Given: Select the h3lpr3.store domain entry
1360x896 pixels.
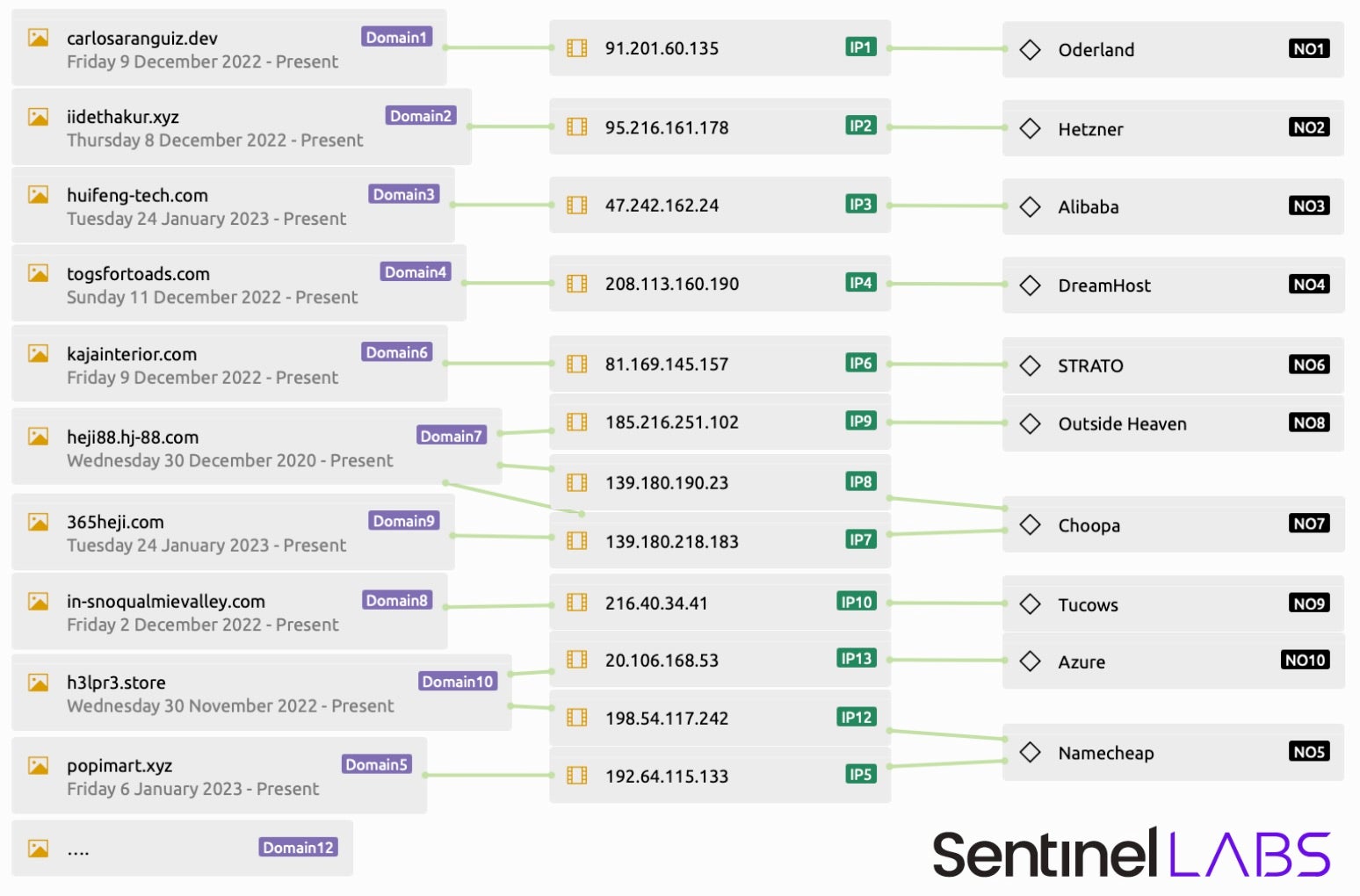Looking at the screenshot, I should pos(116,683).
